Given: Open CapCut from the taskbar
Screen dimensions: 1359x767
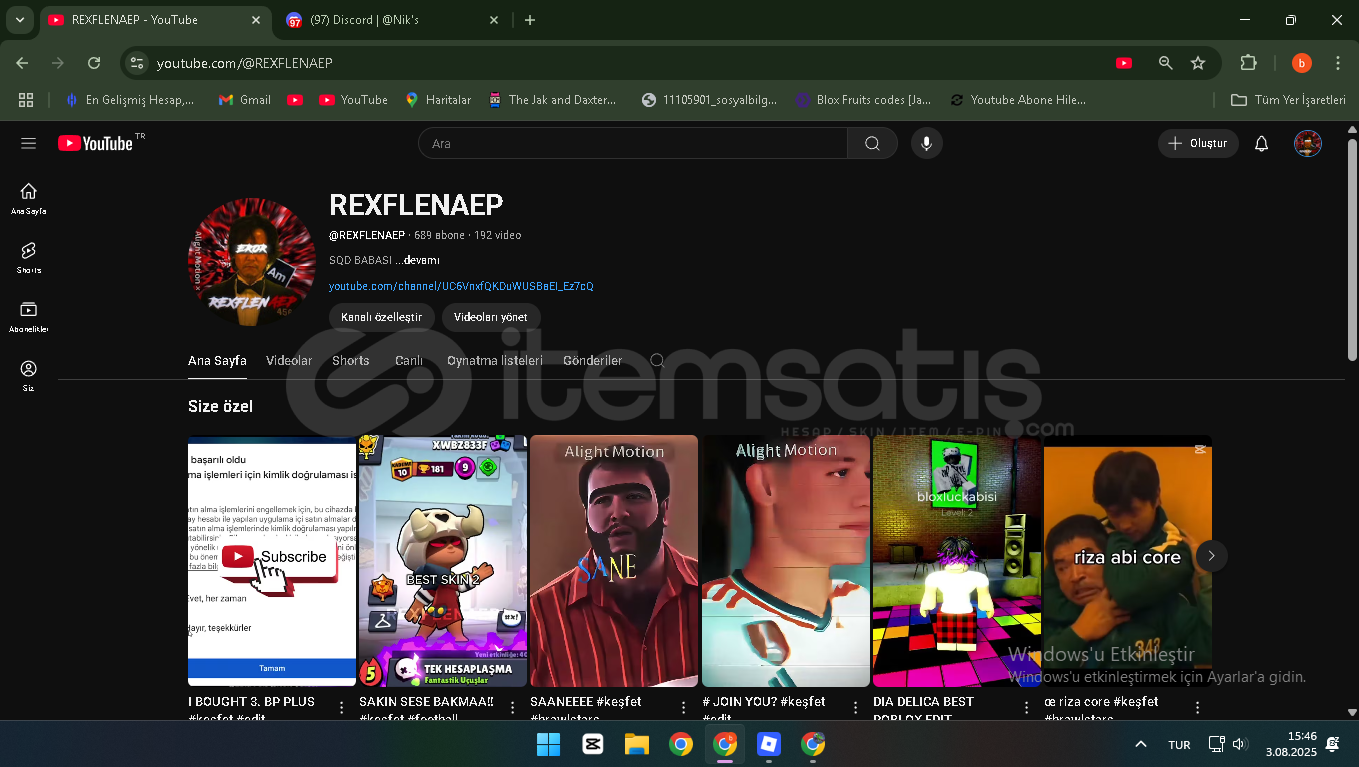Looking at the screenshot, I should click(592, 743).
